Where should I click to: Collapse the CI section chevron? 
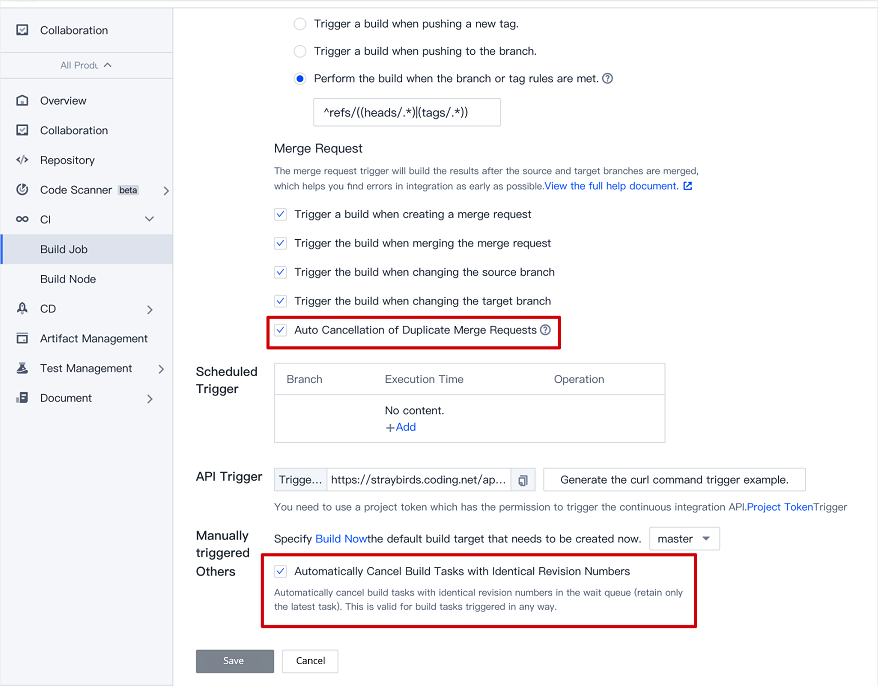click(x=150, y=219)
